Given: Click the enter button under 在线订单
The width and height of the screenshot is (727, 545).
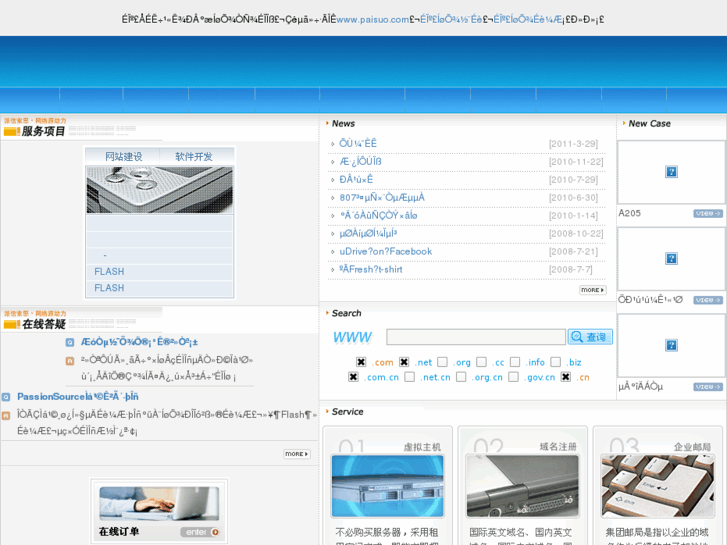Looking at the screenshot, I should tap(200, 532).
